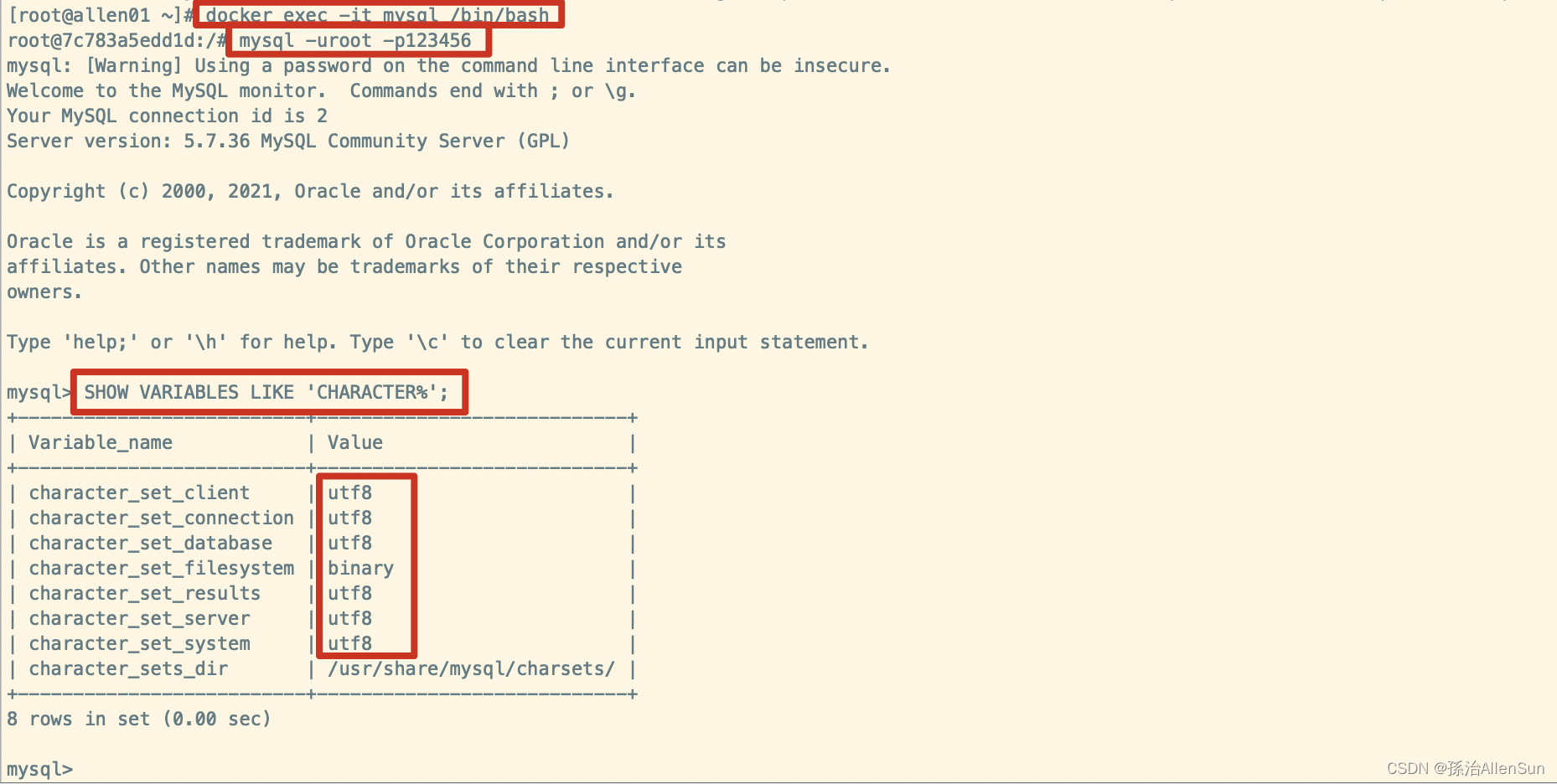Click the docker exec command text

tap(377, 14)
